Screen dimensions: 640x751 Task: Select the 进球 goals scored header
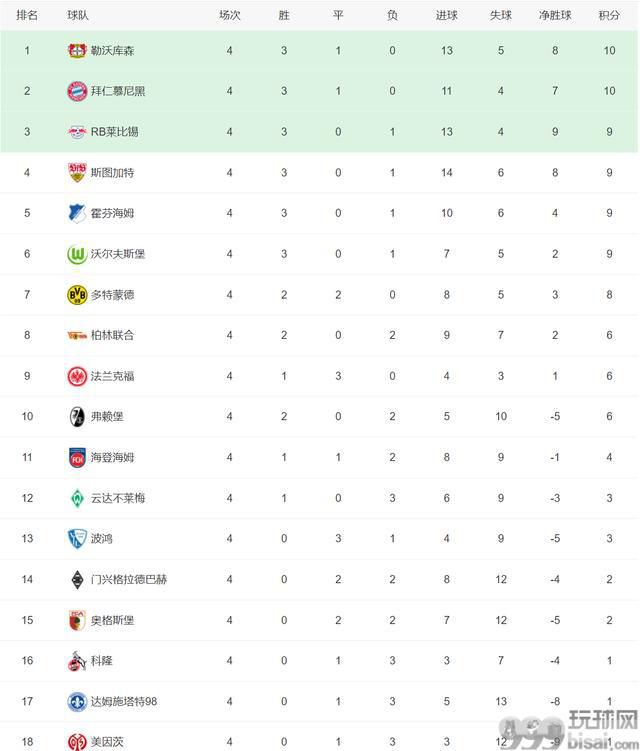pos(446,15)
